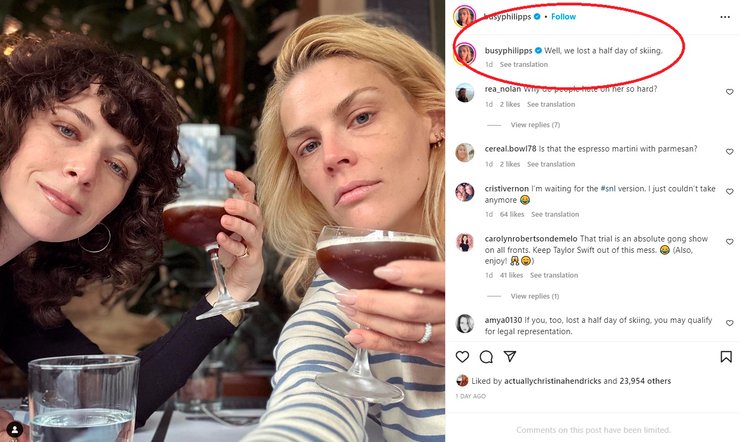Open busyphilipps profile picture in header
Image resolution: width=740 pixels, height=442 pixels.
coord(464,17)
